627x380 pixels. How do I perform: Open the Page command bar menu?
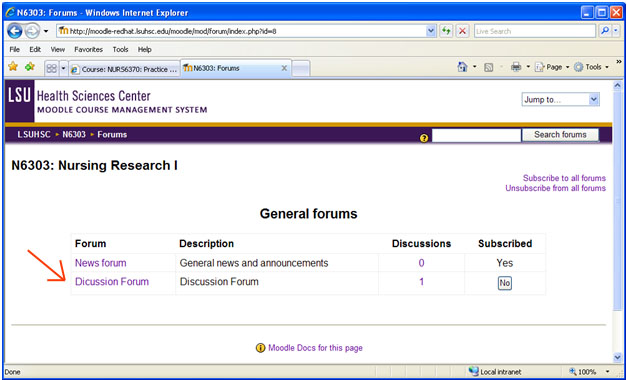tap(552, 67)
